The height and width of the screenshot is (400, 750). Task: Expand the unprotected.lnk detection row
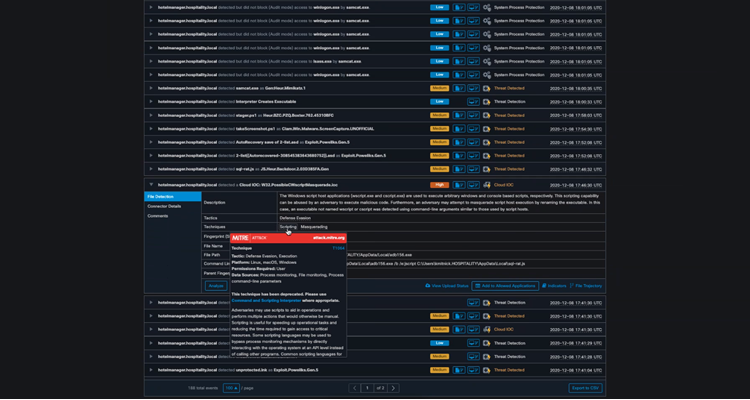coord(151,370)
